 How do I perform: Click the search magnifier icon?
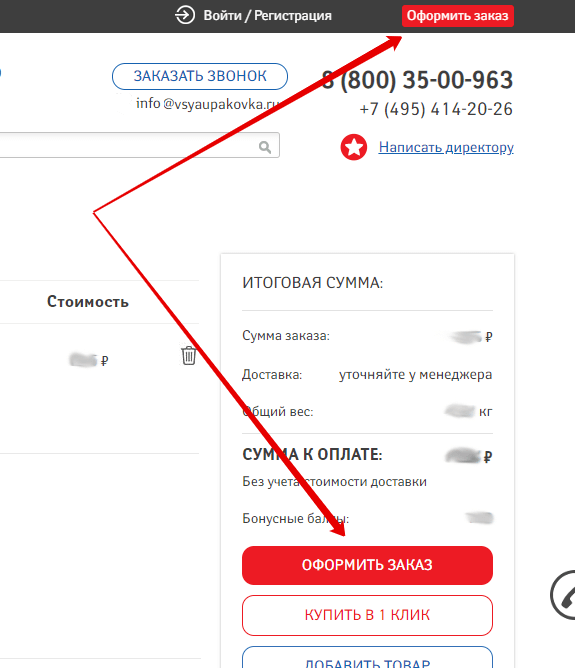pos(265,147)
